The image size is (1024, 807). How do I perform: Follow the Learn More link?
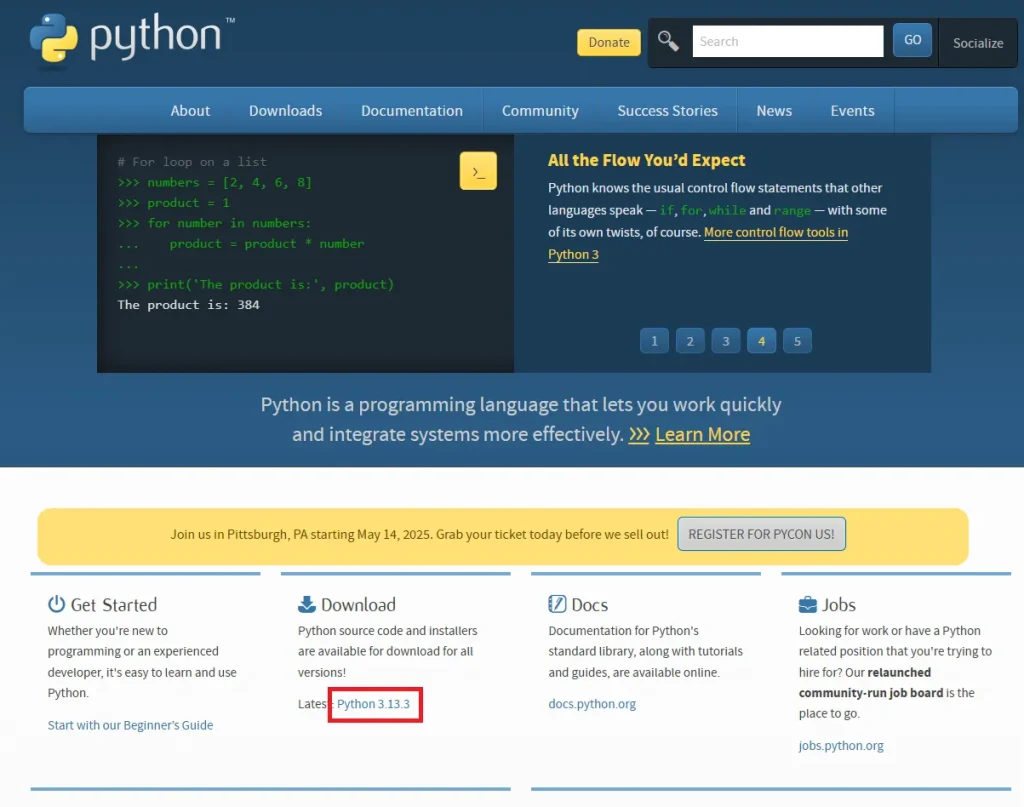(702, 435)
